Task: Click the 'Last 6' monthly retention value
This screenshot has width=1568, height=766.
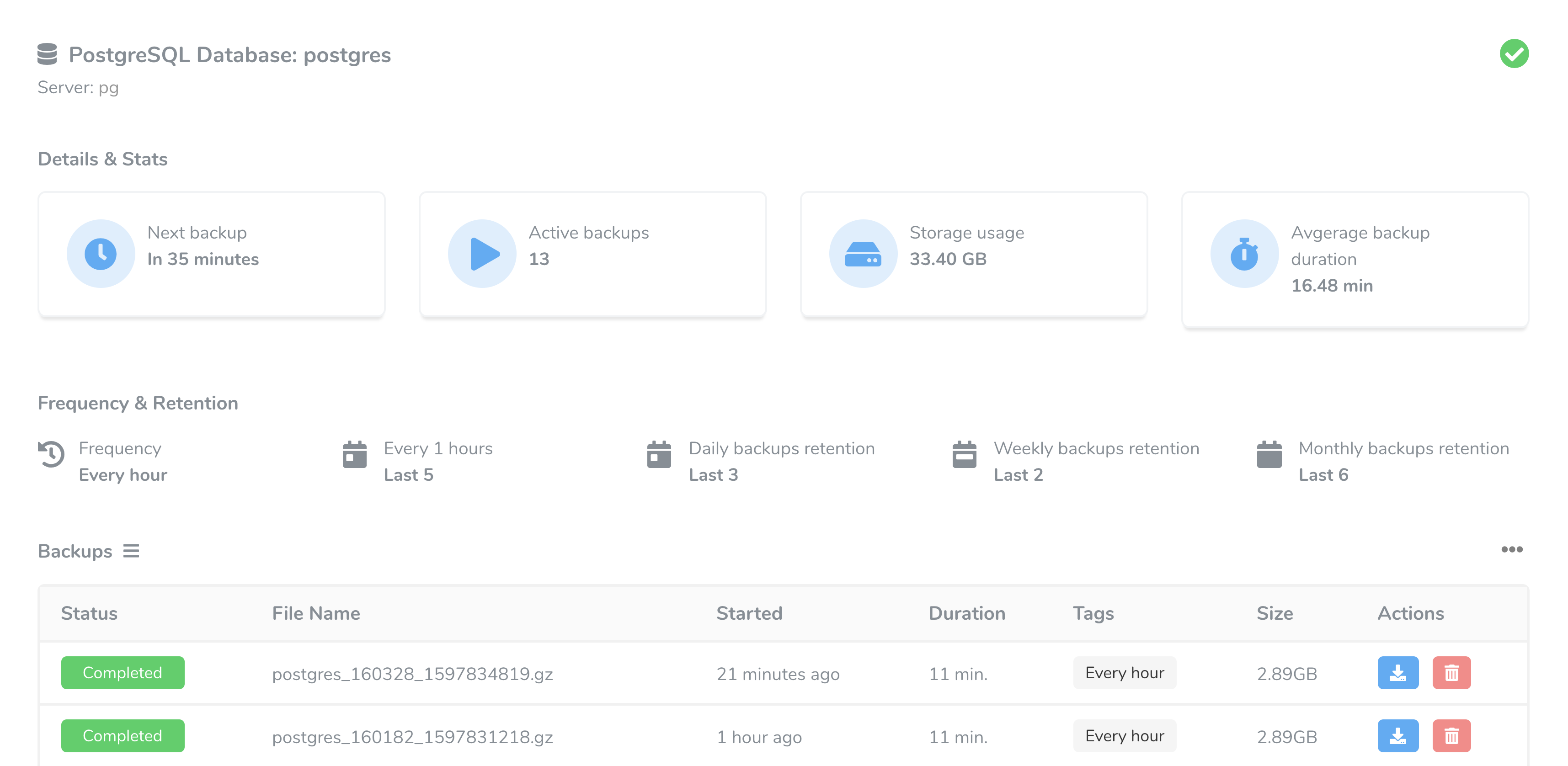Action: 1323,474
